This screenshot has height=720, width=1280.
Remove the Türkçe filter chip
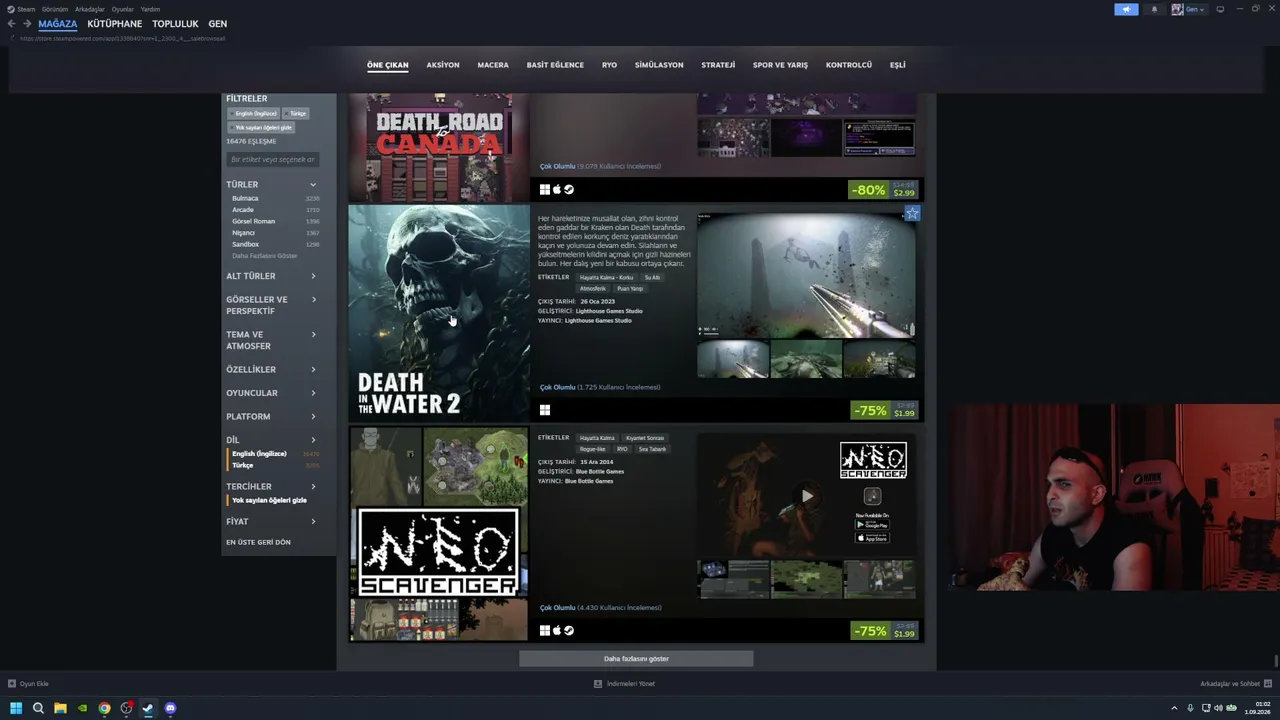296,113
